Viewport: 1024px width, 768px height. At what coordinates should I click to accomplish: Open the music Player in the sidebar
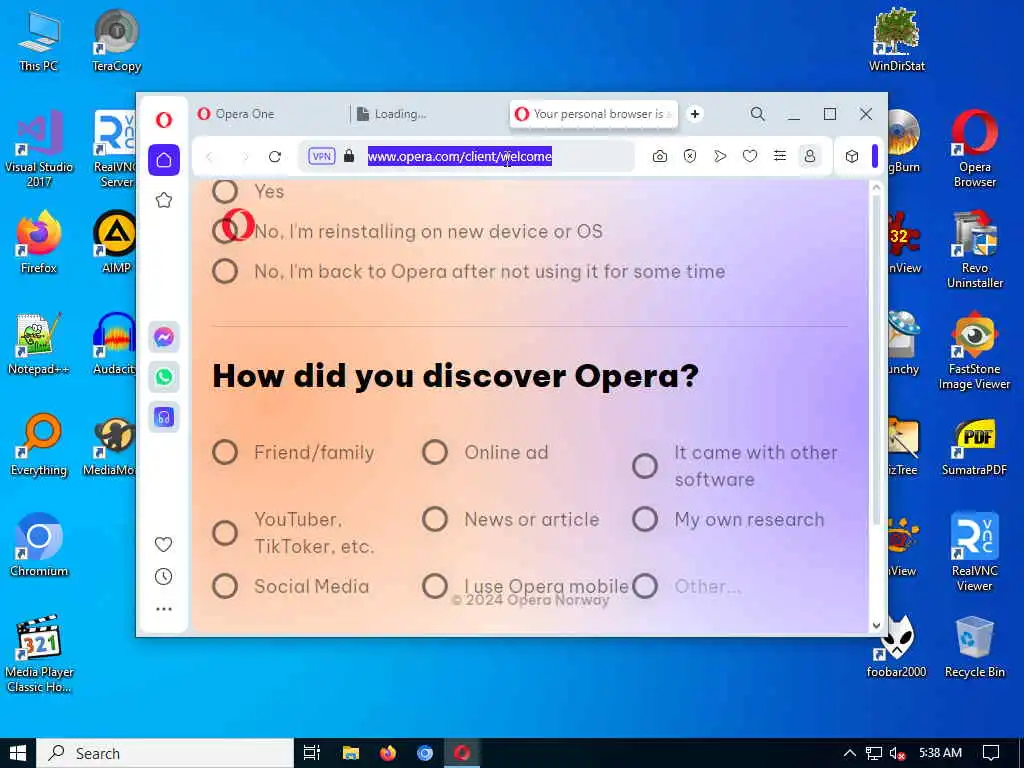[164, 417]
